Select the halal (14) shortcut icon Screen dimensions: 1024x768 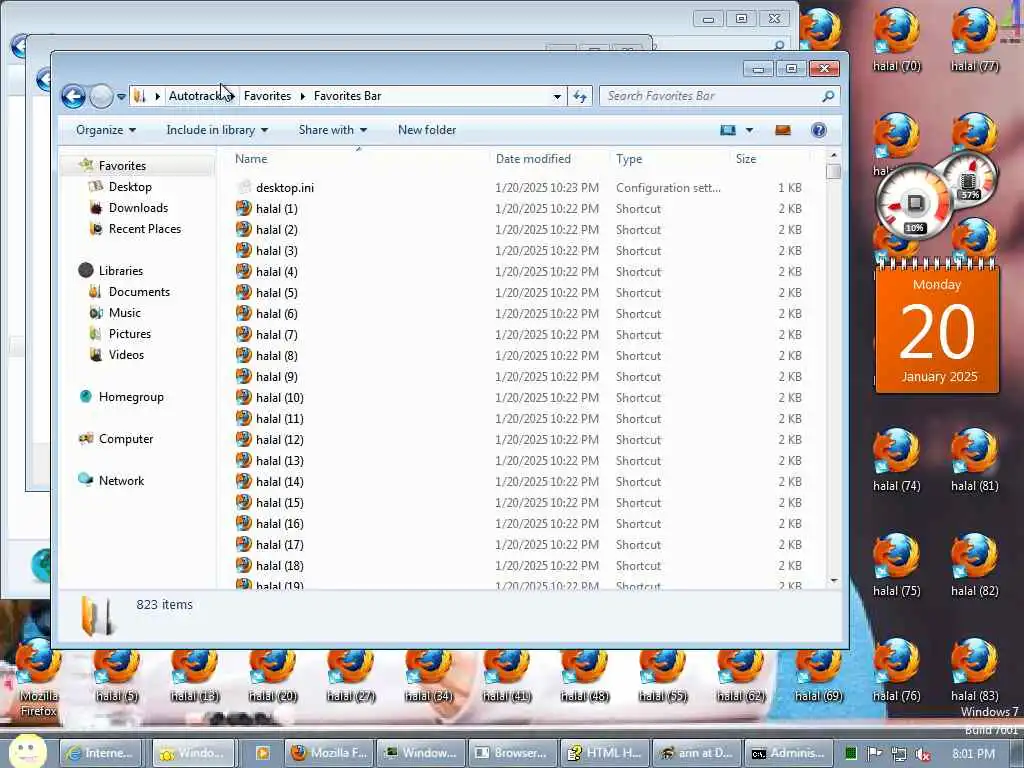[x=244, y=481]
